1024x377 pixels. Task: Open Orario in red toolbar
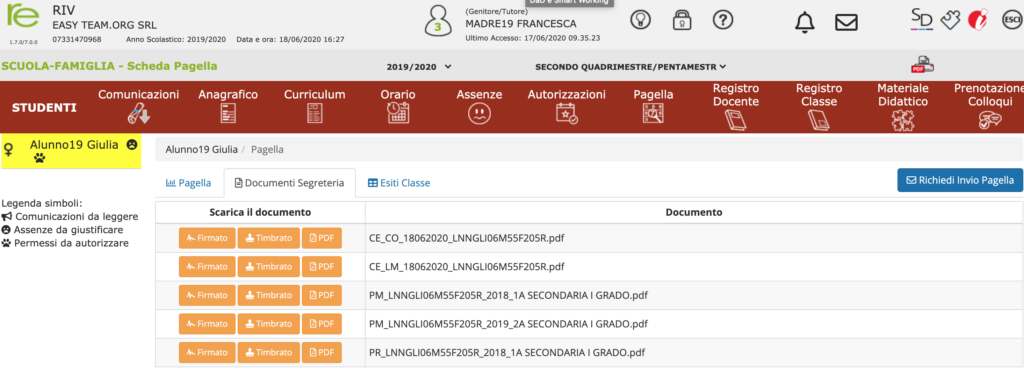398,107
